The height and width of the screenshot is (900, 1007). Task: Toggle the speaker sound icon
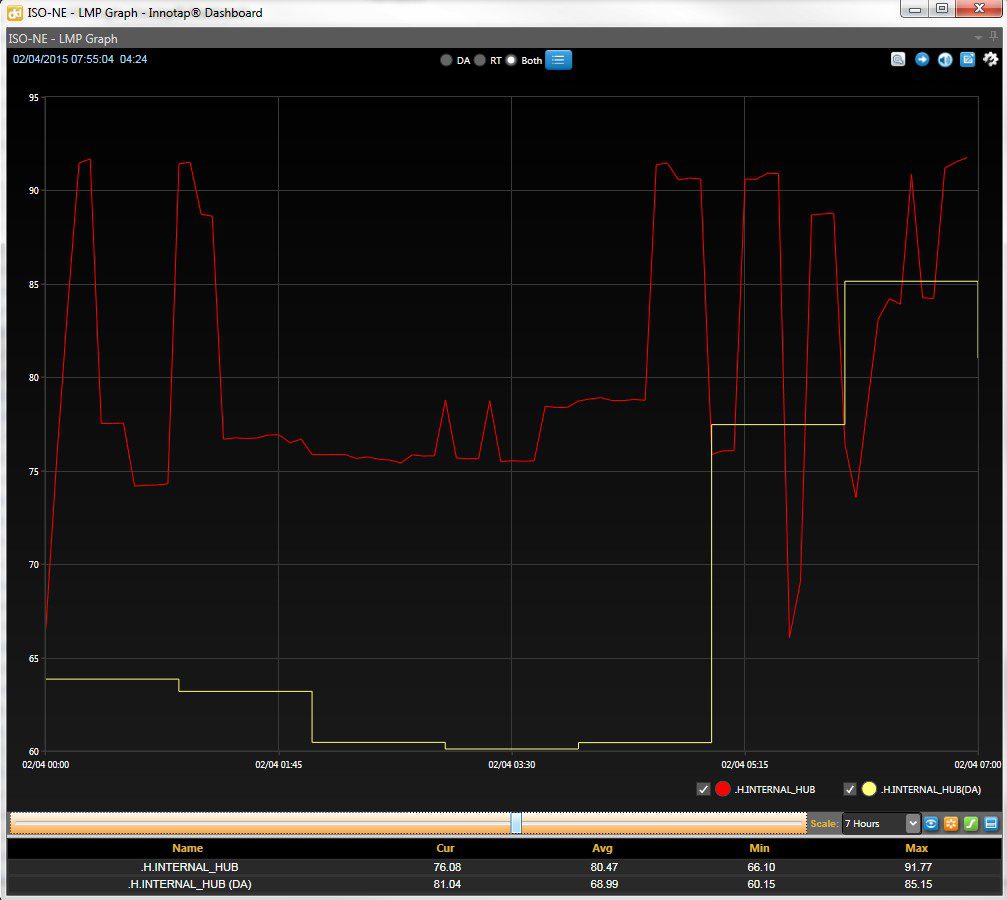945,60
